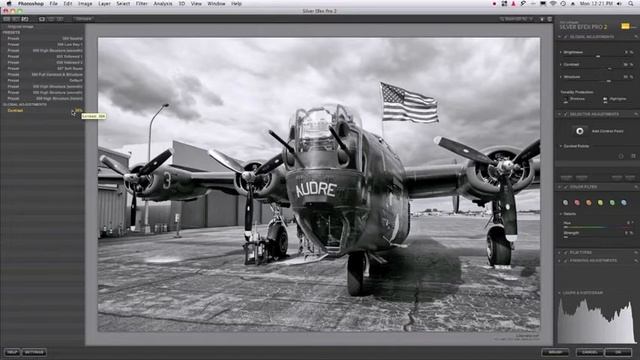Screen dimensions: 640x360
Task: Open the preset browser icon in top toolbar
Action: tap(16, 19)
